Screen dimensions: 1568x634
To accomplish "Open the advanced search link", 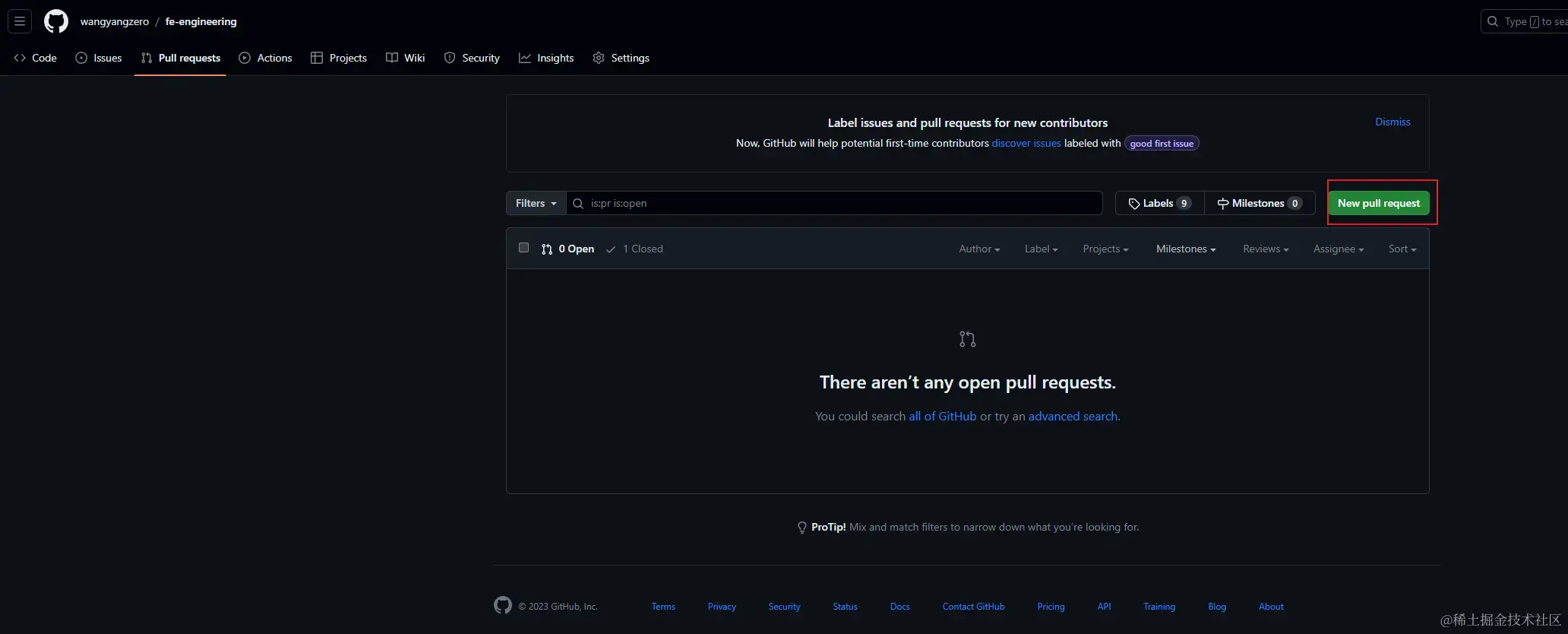I will [1073, 416].
